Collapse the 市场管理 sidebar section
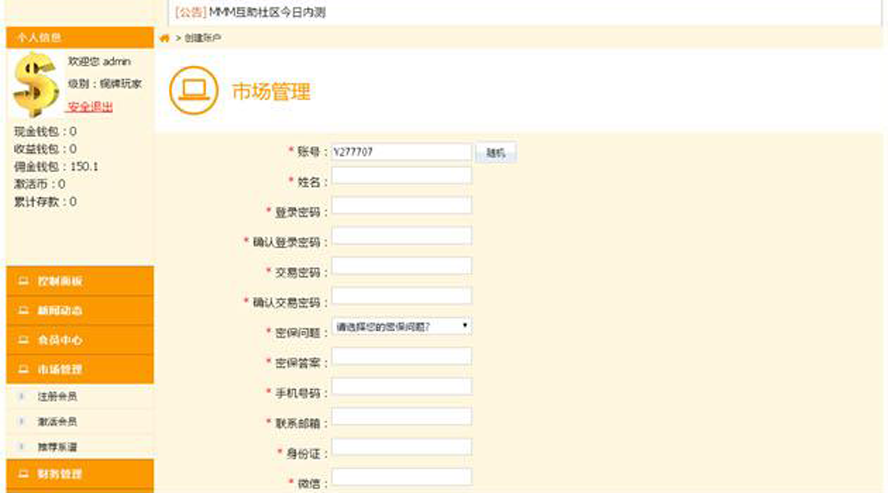The width and height of the screenshot is (888, 493). (80, 369)
